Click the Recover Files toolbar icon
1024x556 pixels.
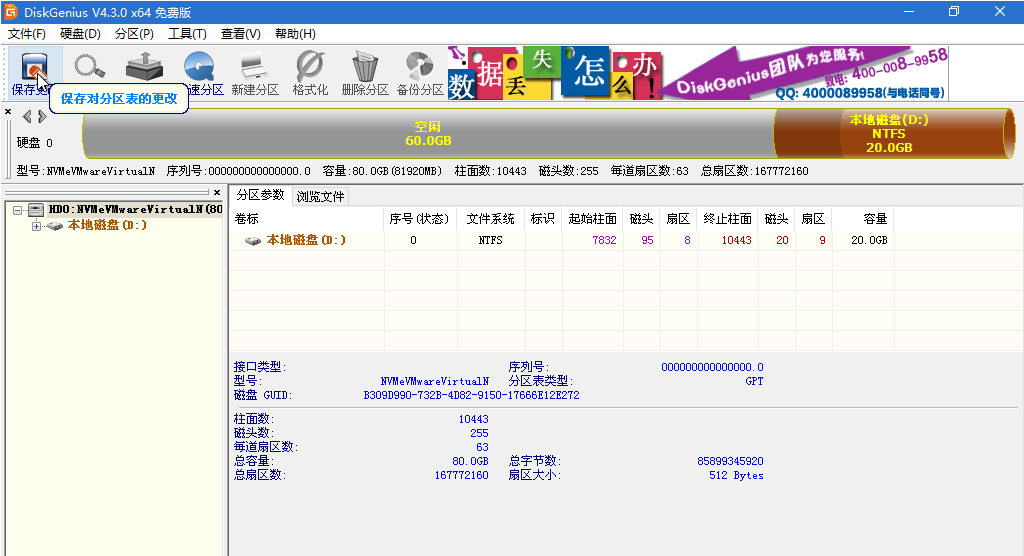pyautogui.click(x=145, y=66)
